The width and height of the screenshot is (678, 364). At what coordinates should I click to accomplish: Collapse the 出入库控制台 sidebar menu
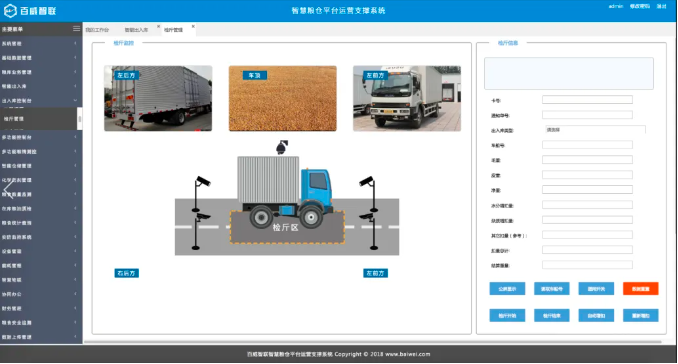41,101
